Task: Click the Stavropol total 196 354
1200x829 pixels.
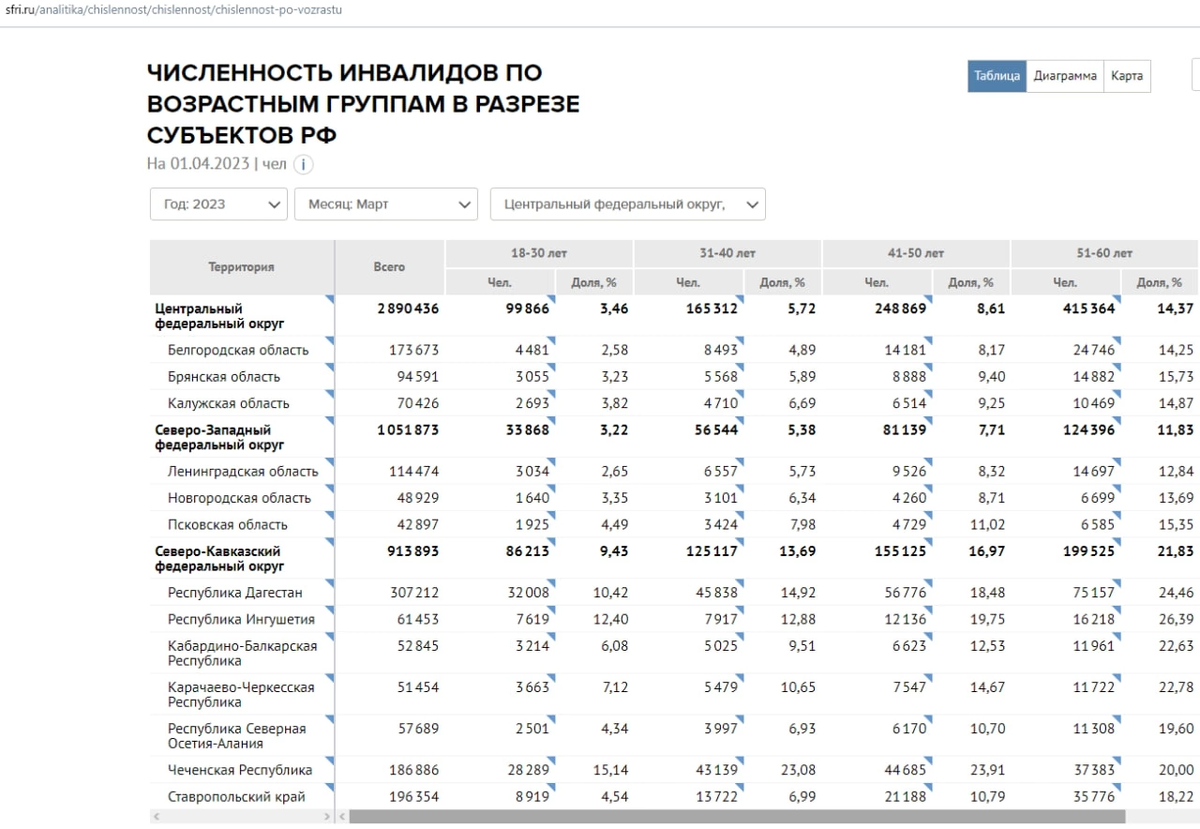Action: [x=414, y=797]
